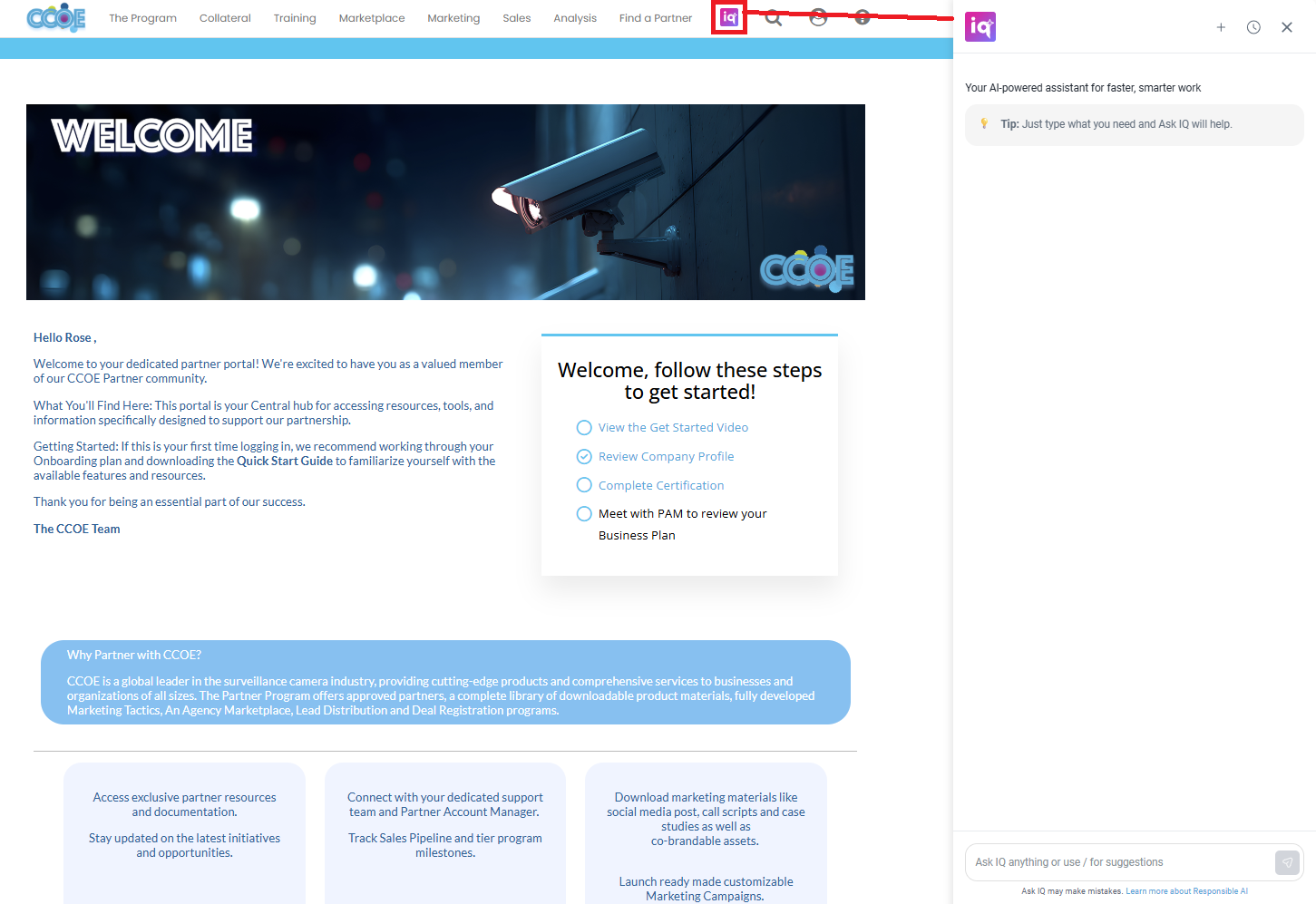The width and height of the screenshot is (1316, 904).
Task: Open the IQ assistant icon in navbar
Action: click(x=729, y=18)
